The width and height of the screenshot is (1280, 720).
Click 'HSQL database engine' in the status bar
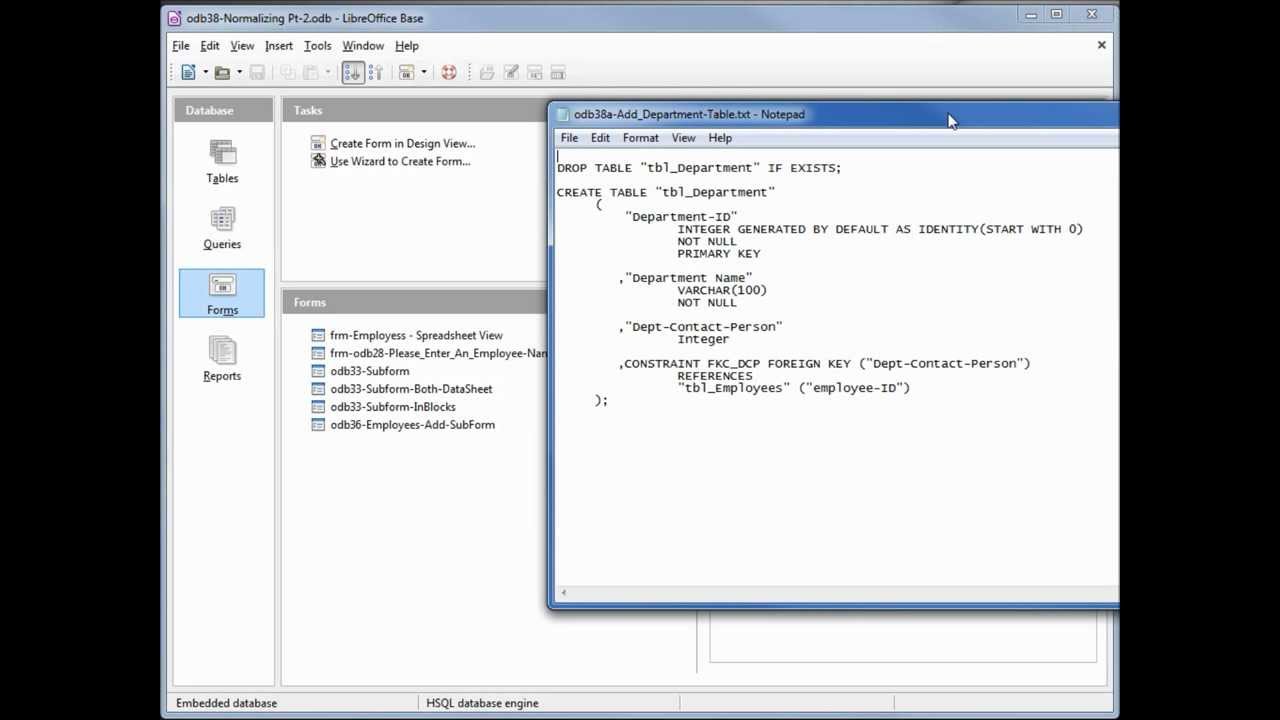click(x=482, y=703)
